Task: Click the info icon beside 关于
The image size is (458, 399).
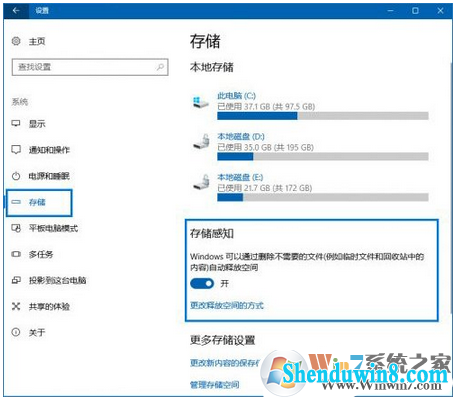Action: point(16,332)
